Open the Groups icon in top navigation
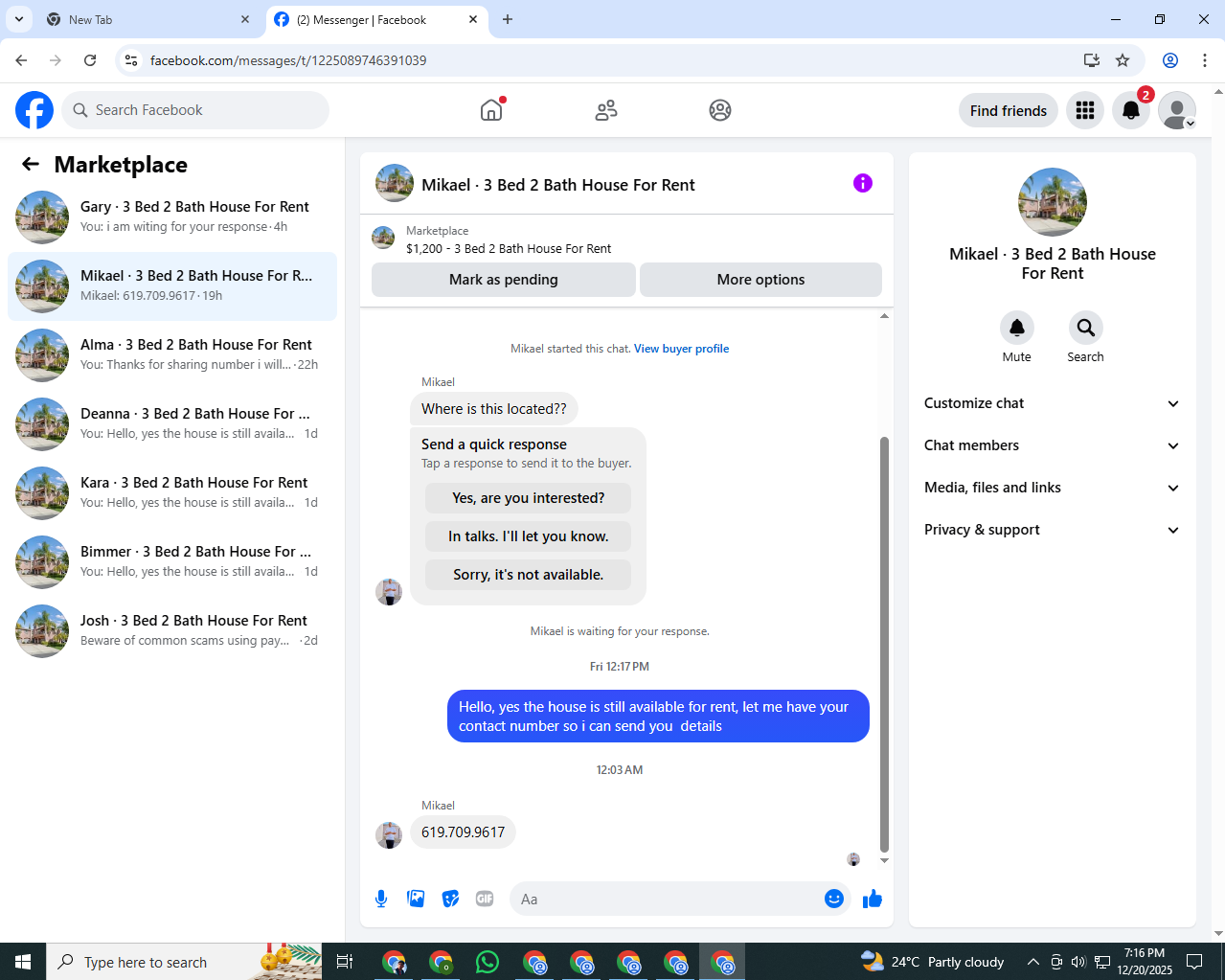This screenshot has width=1225, height=980. (x=720, y=110)
